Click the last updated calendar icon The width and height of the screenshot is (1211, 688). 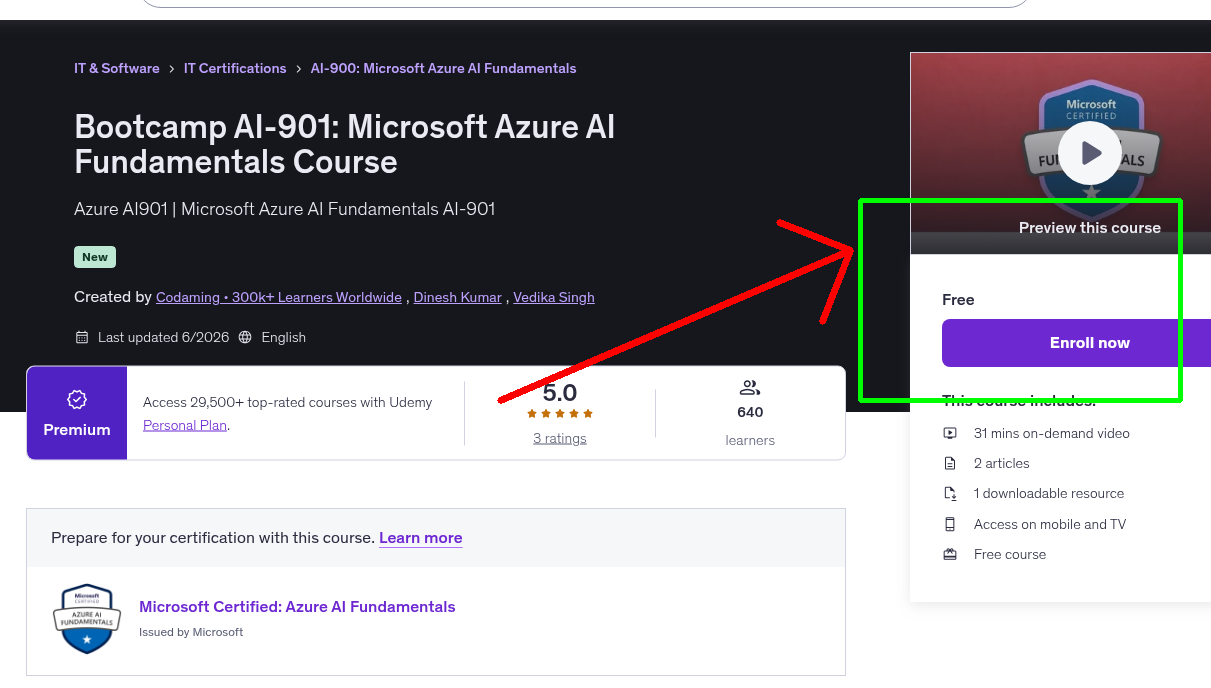(81, 338)
